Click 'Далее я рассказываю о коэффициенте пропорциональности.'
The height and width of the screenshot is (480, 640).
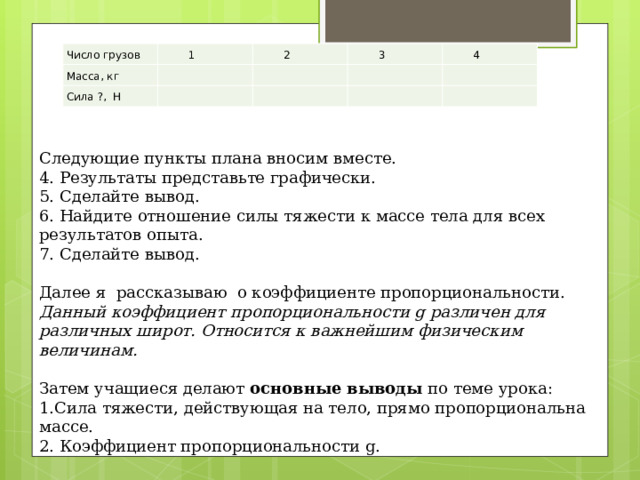(x=302, y=293)
